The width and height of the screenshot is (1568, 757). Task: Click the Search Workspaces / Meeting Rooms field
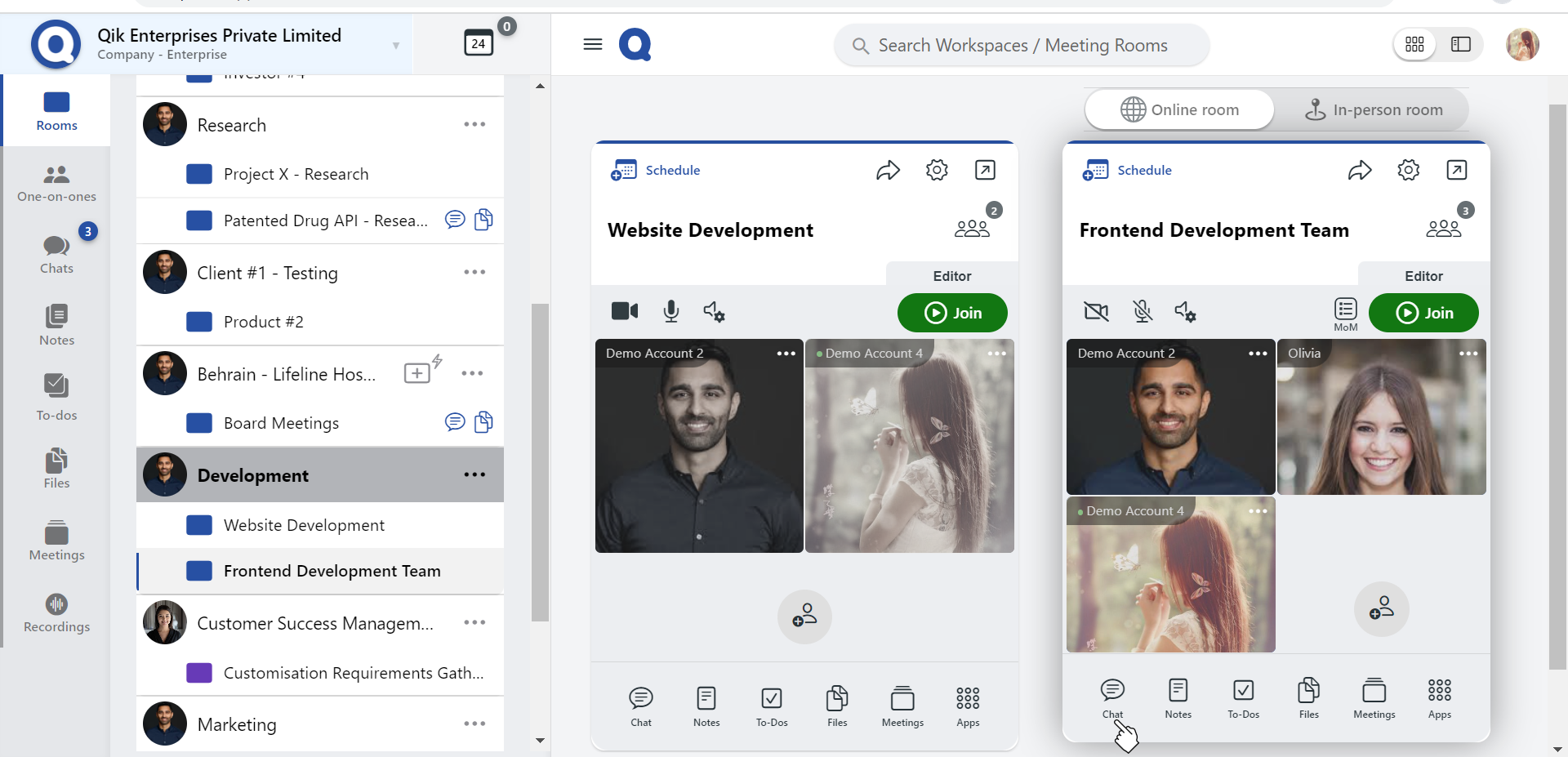tap(1022, 46)
